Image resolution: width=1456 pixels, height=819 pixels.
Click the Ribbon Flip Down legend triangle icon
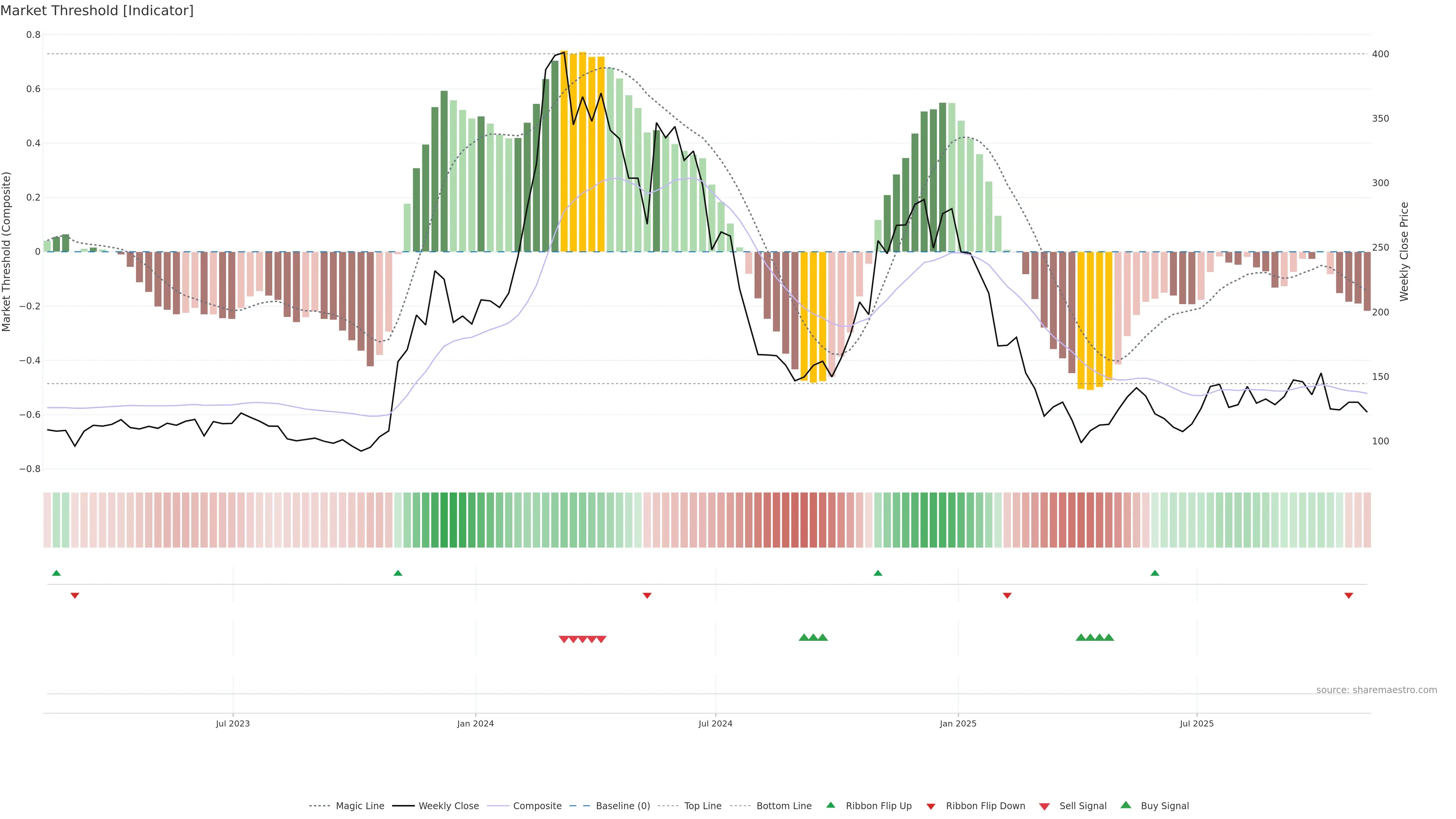point(931,806)
